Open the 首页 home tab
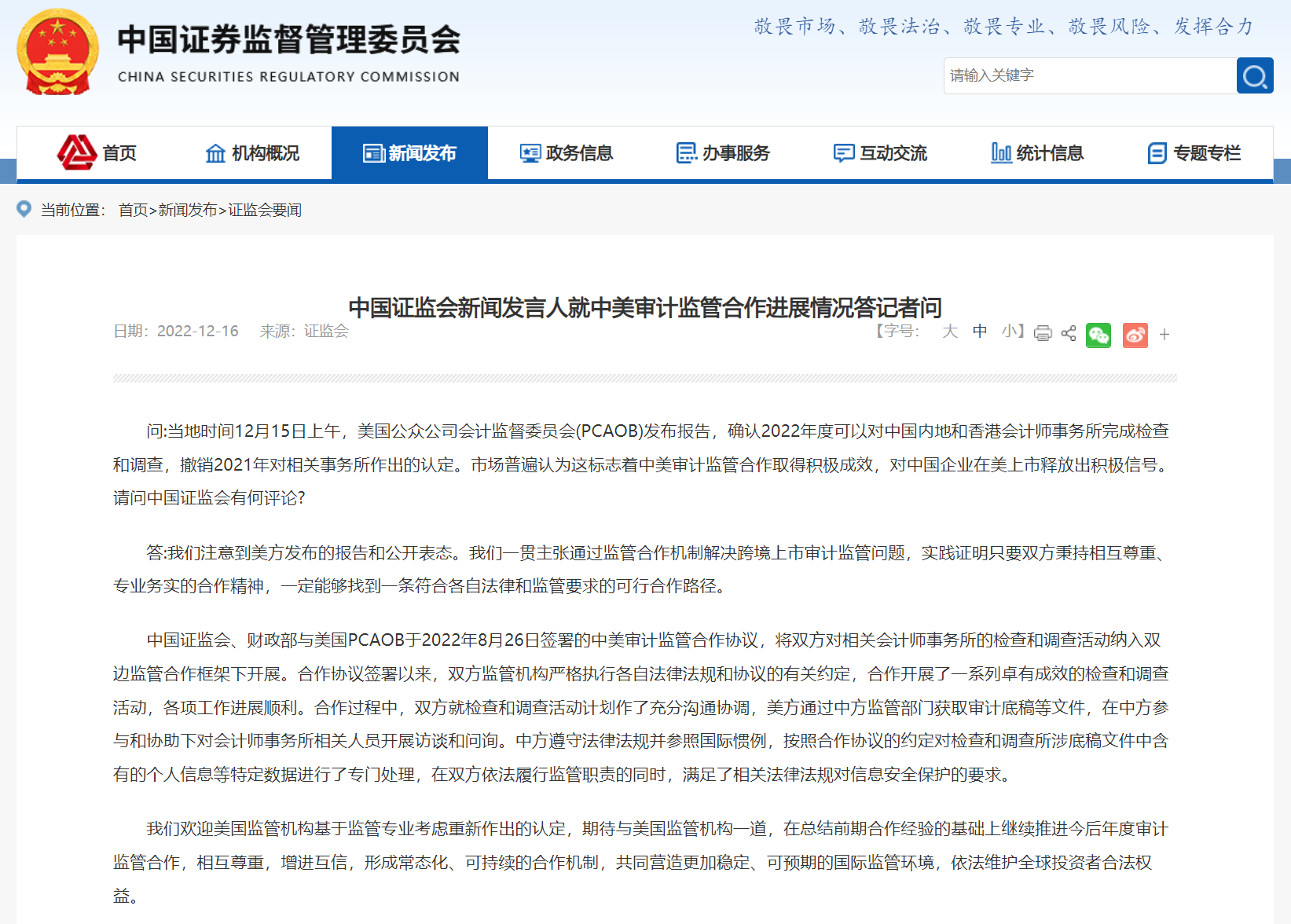This screenshot has height=924, width=1291. pos(97,152)
